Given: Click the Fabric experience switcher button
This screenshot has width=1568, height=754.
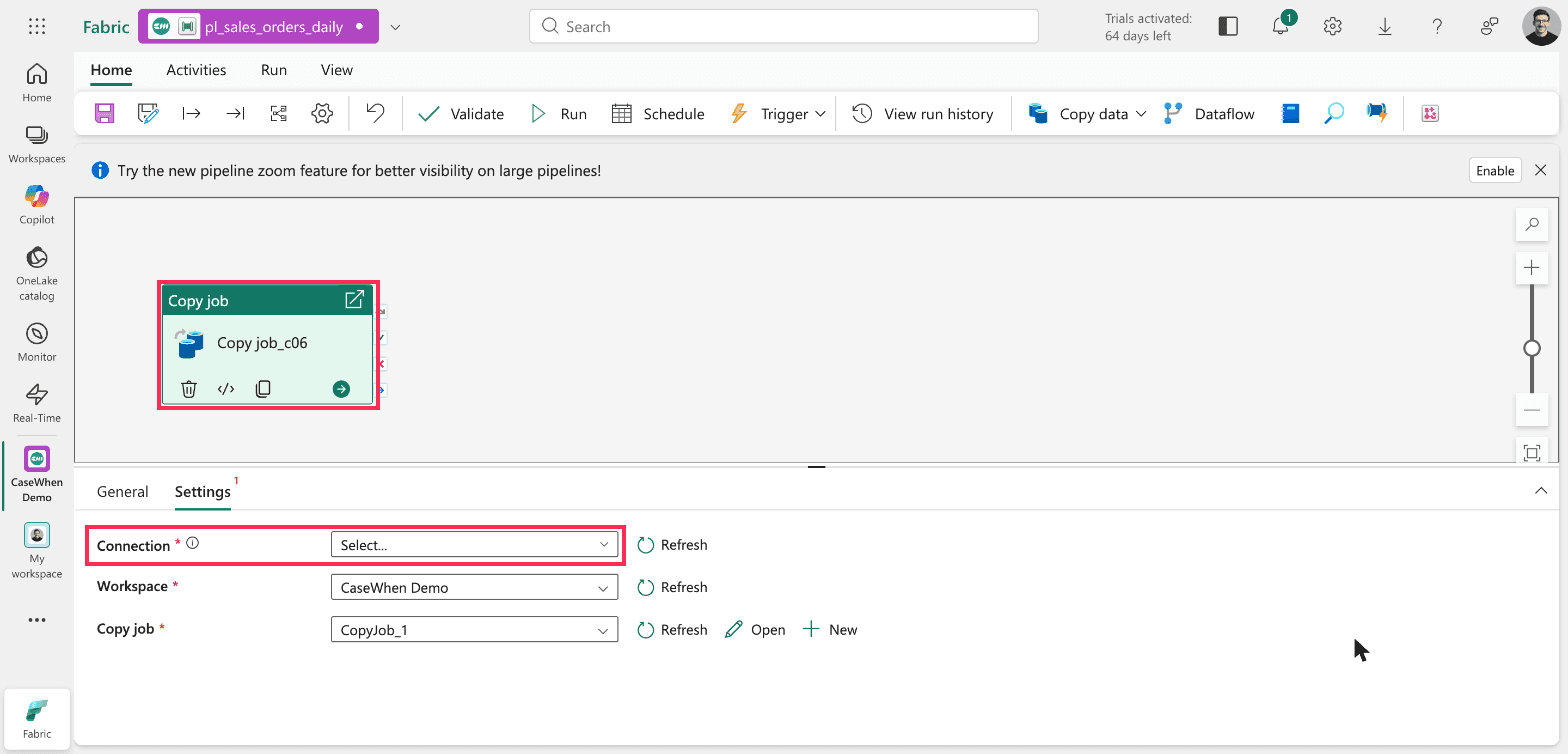Looking at the screenshot, I should click(x=37, y=718).
